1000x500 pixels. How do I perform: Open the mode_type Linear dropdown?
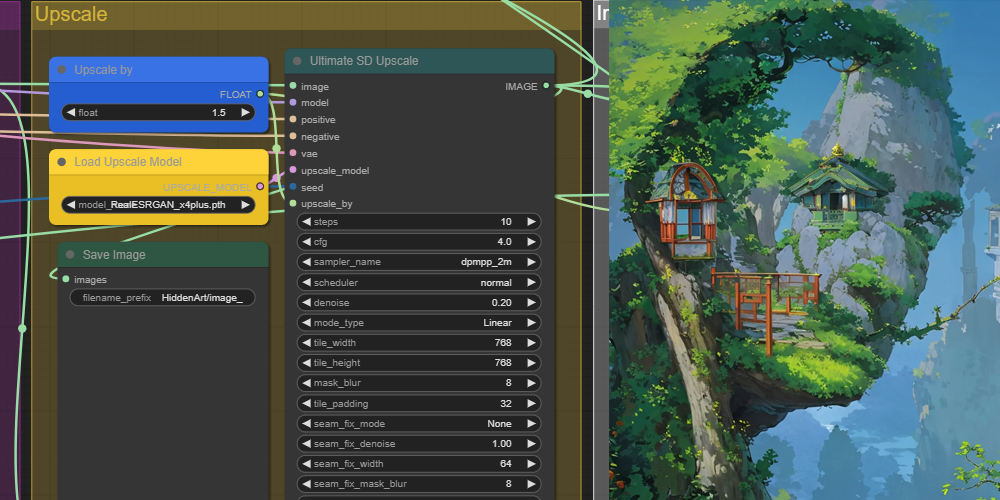pos(419,323)
